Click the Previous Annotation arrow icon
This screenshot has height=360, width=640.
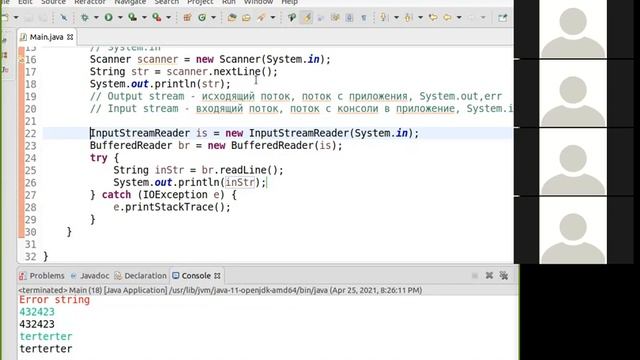click(x=408, y=18)
